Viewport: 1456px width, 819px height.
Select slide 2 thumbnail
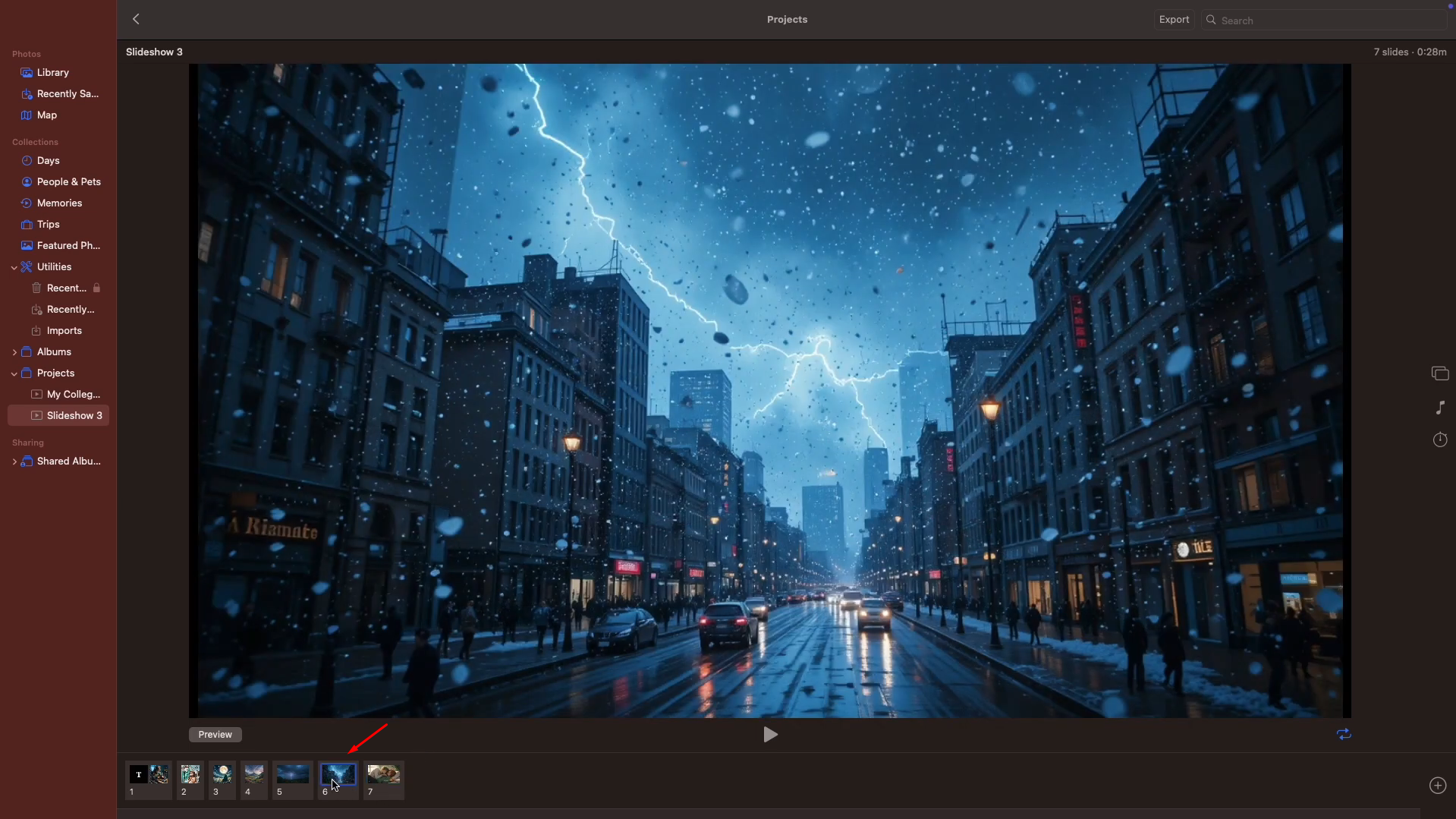tap(190, 780)
